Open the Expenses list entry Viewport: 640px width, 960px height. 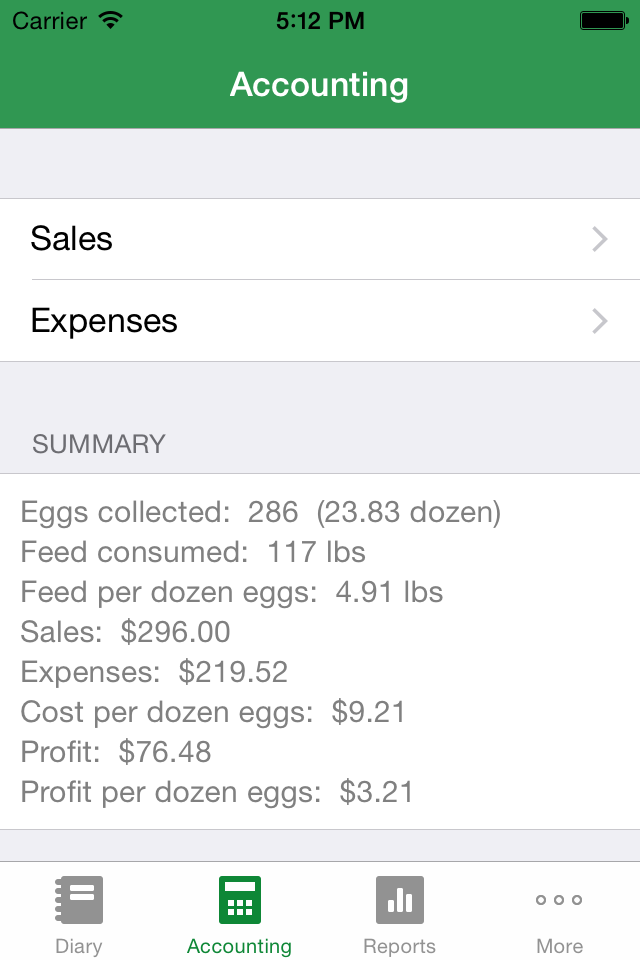click(x=104, y=321)
